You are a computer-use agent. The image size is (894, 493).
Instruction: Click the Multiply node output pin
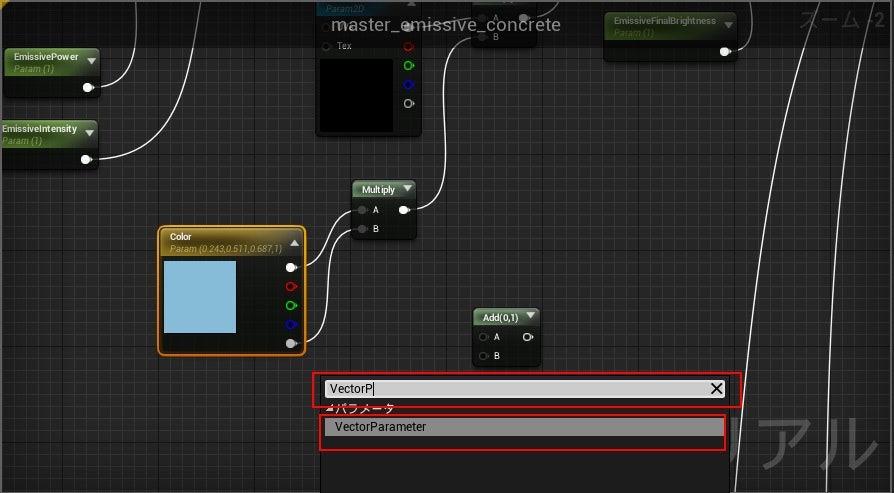click(x=404, y=210)
